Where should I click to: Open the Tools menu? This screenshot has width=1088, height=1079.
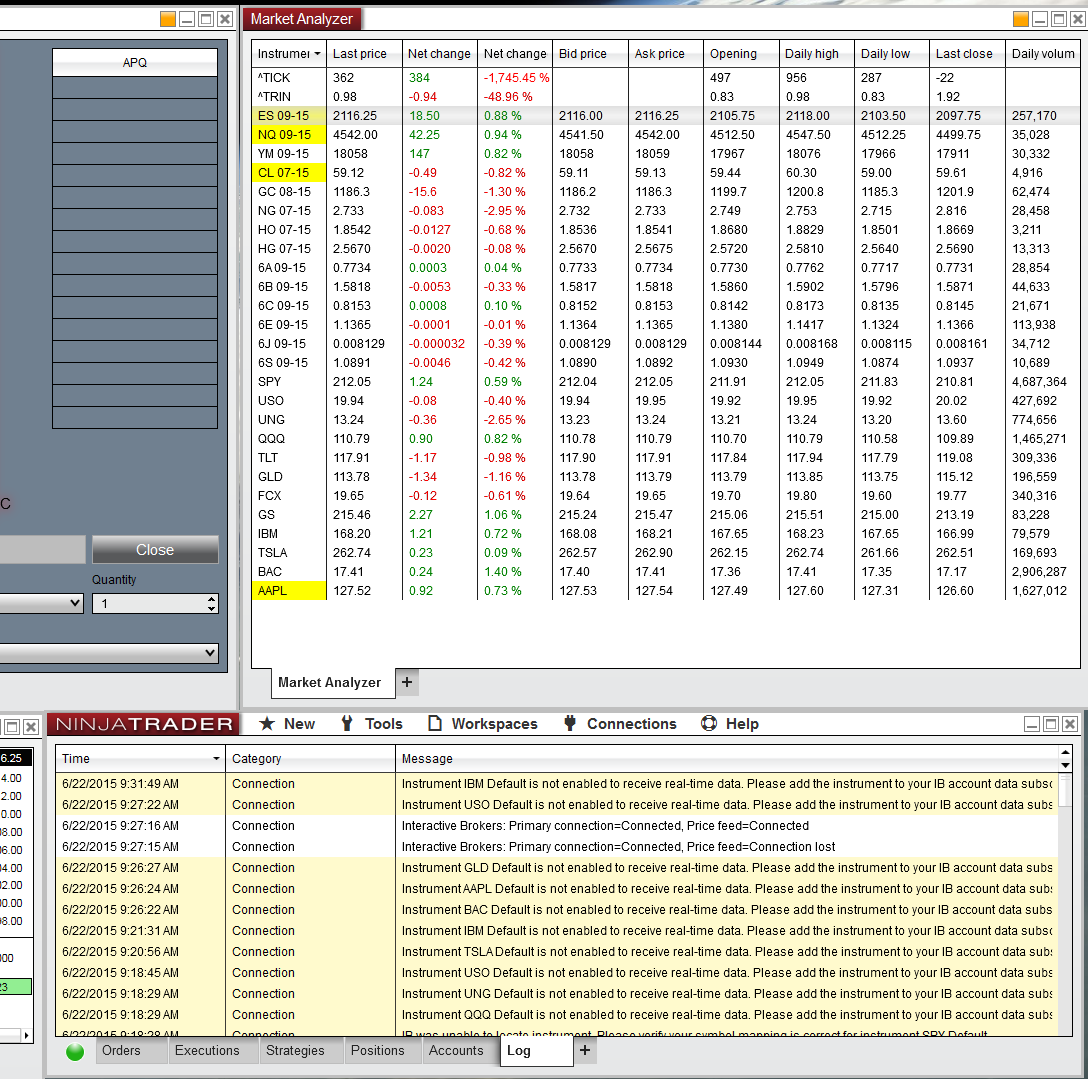point(371,724)
